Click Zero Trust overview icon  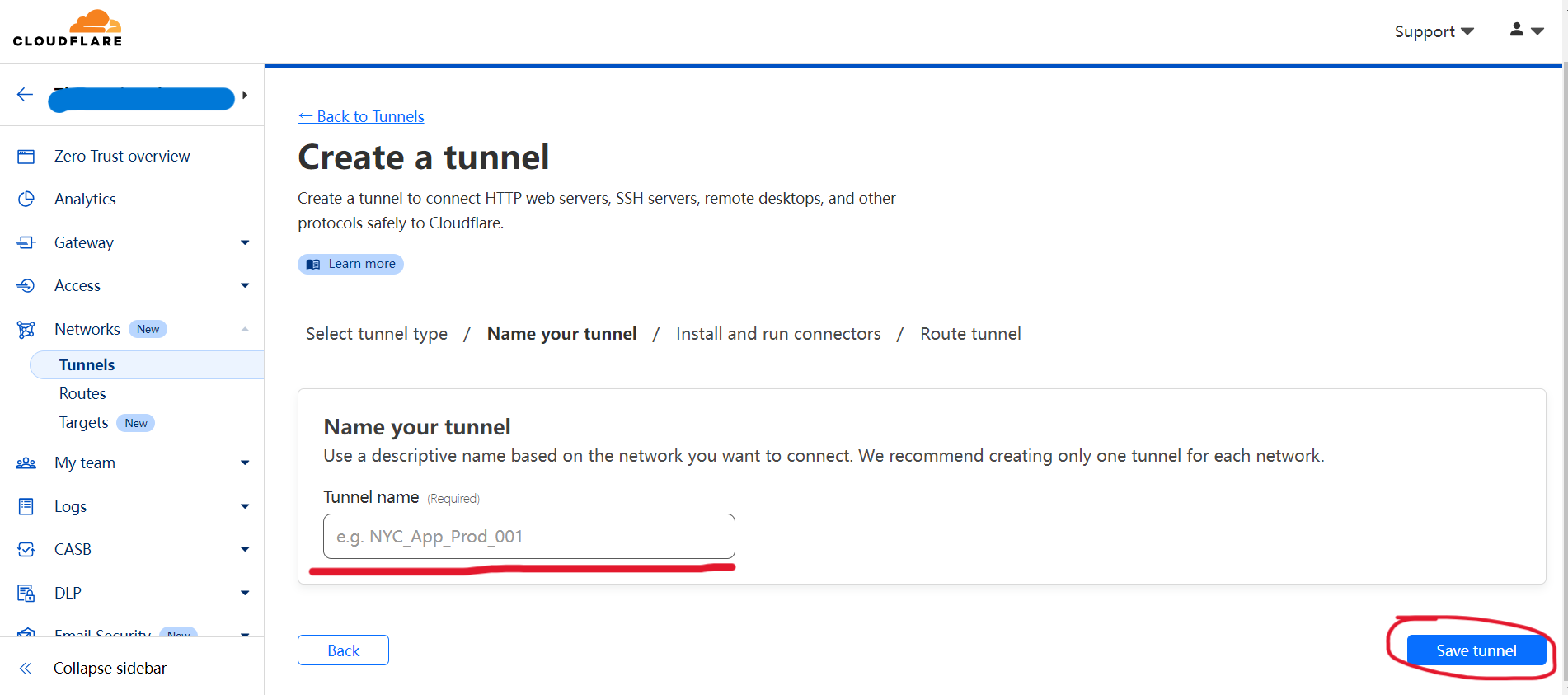[x=26, y=157]
